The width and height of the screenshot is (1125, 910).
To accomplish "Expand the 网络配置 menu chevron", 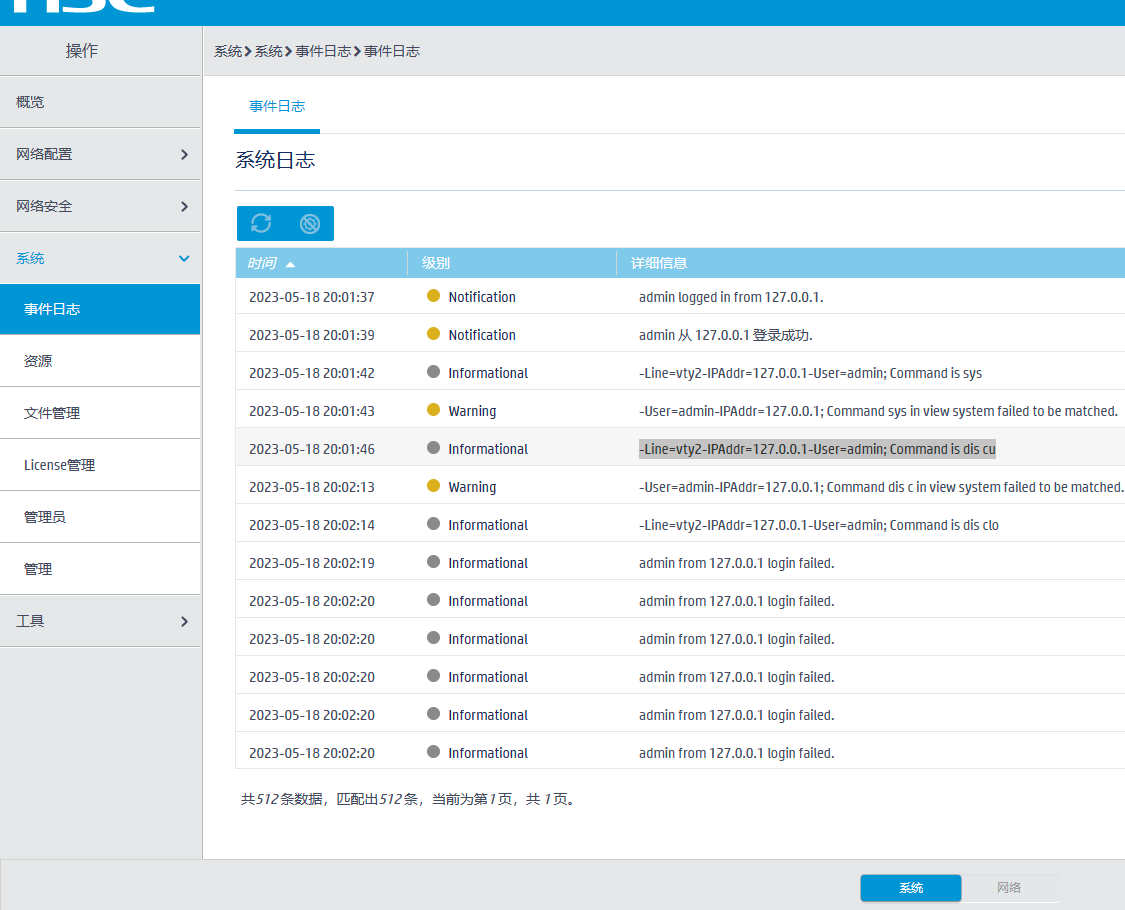I will (x=184, y=154).
